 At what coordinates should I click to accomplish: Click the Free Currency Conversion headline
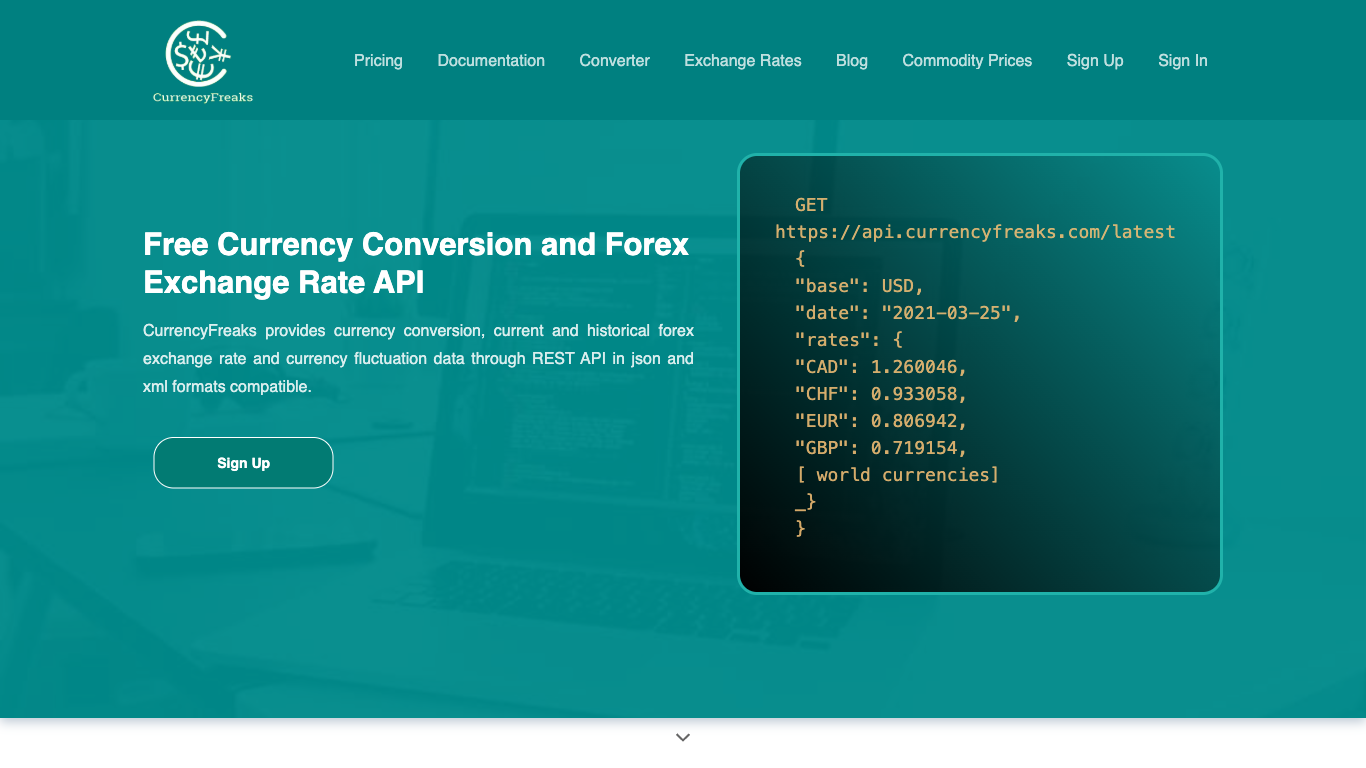(x=416, y=263)
